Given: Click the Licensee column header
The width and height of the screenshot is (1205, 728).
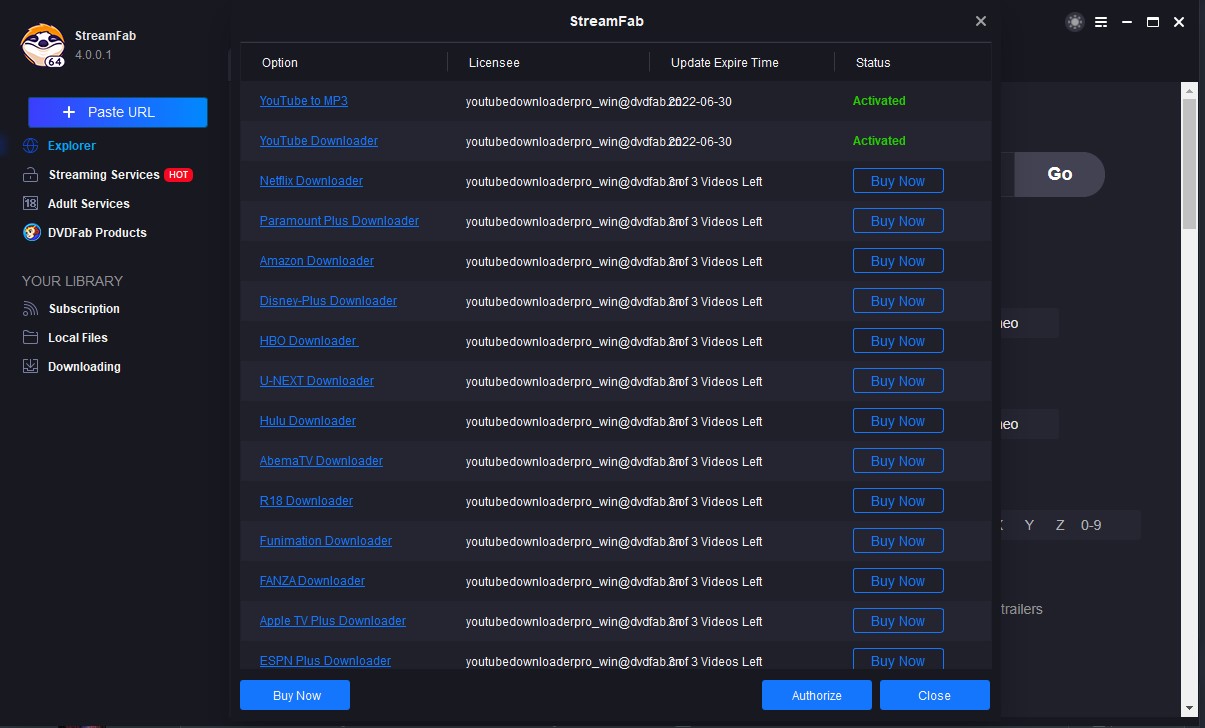Looking at the screenshot, I should point(494,62).
